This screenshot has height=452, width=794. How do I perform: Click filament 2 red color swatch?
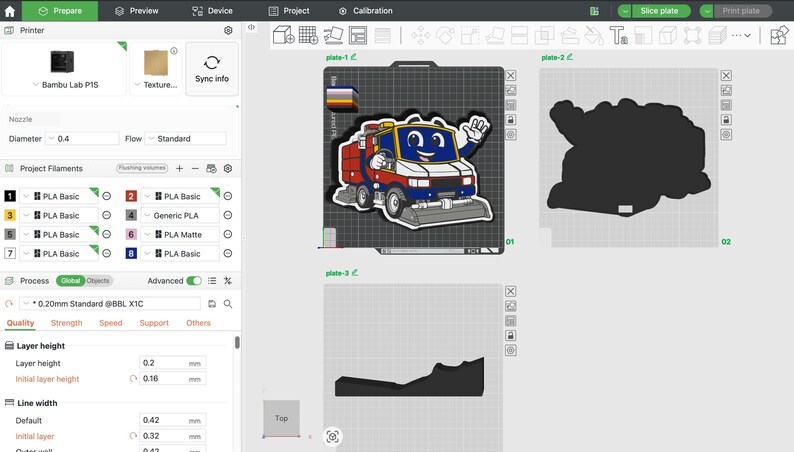click(131, 196)
